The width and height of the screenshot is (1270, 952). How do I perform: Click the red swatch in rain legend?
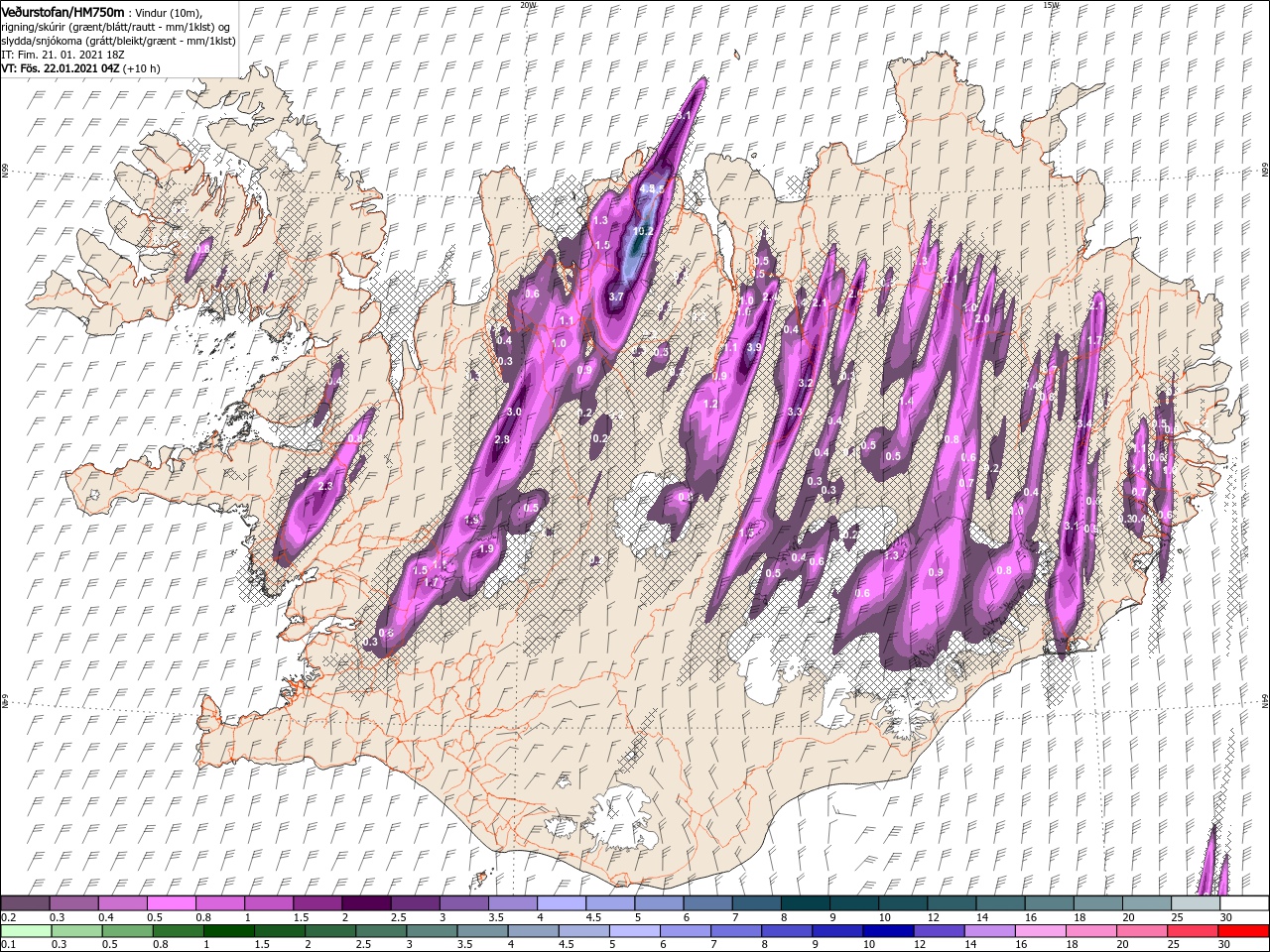(1242, 931)
